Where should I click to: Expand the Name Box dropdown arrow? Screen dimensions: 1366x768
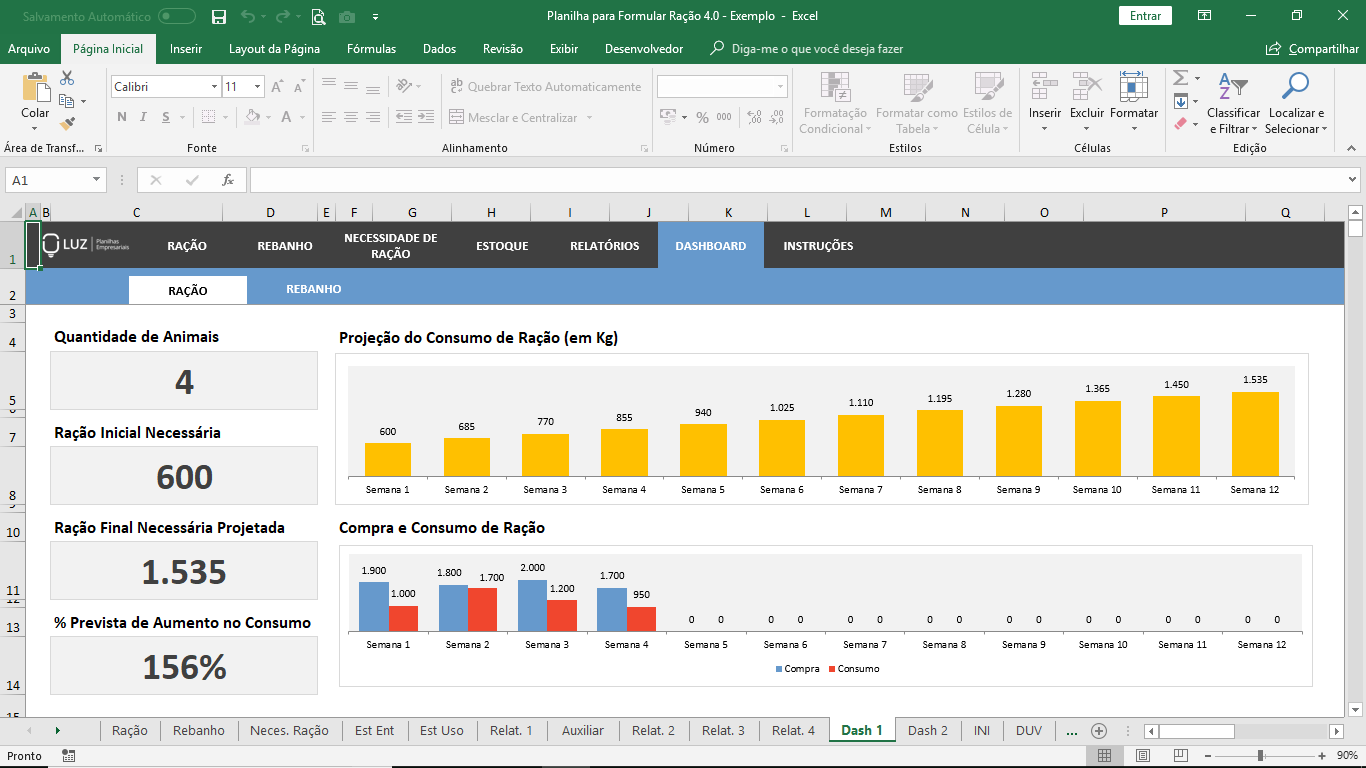[97, 180]
